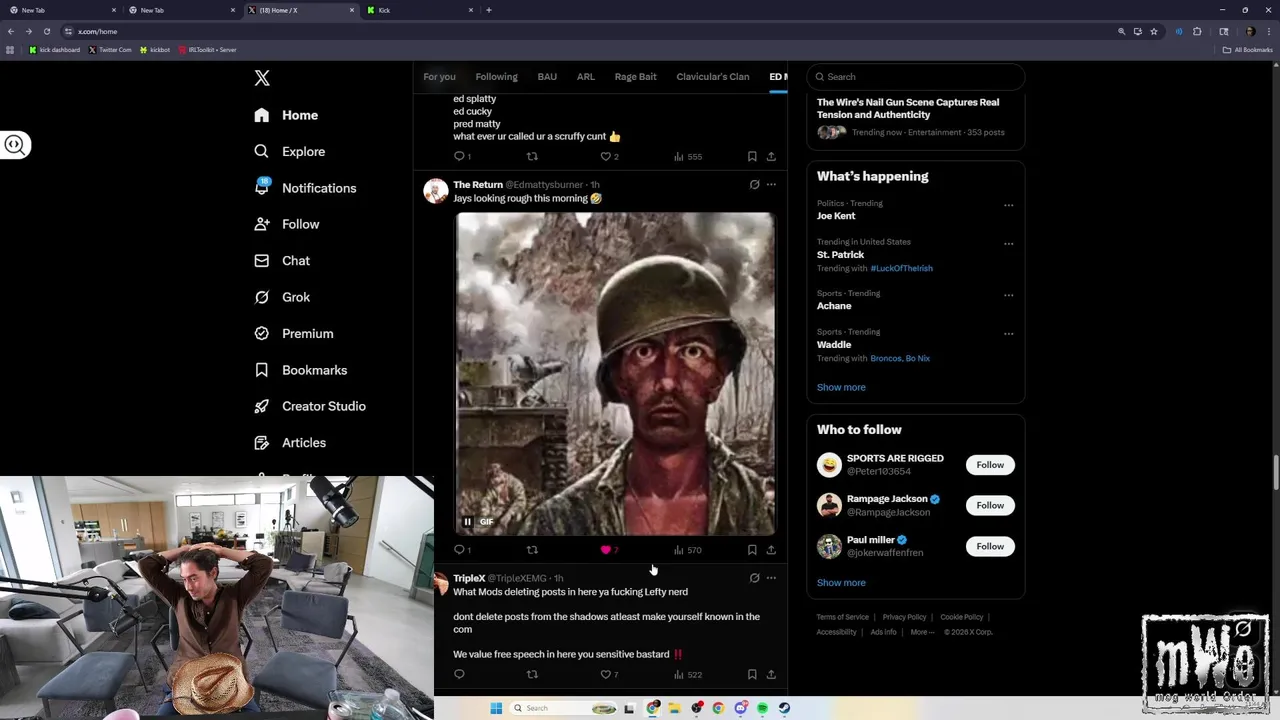Click the Creator Studio rocket icon
Screen dimensions: 1280x720
[262, 406]
